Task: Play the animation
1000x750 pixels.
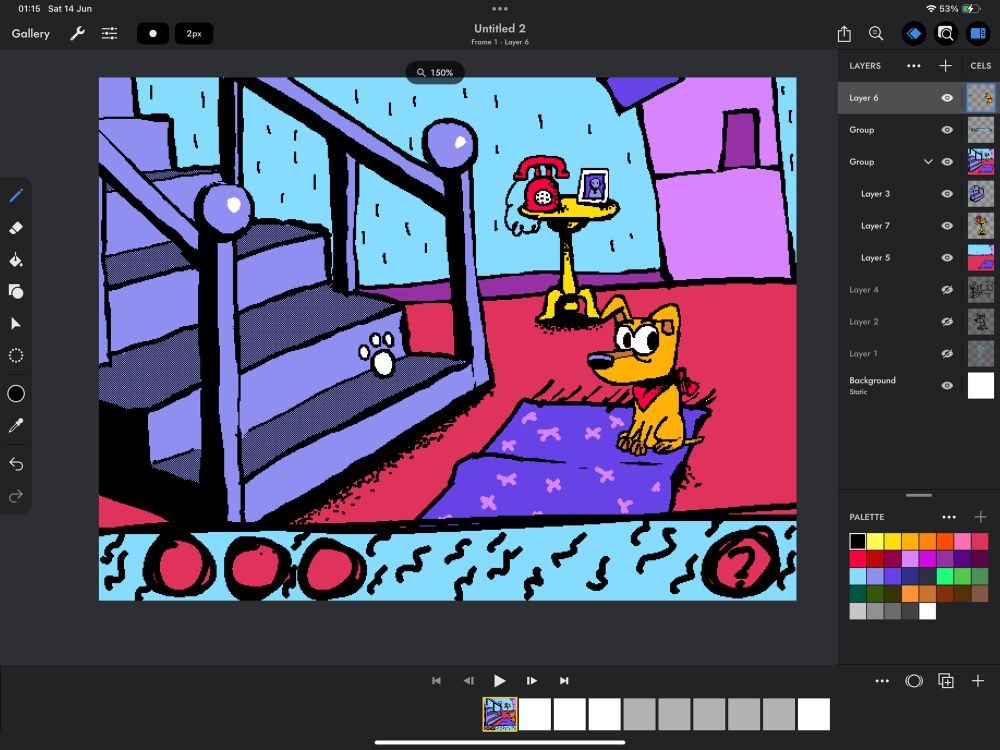Action: (x=500, y=681)
